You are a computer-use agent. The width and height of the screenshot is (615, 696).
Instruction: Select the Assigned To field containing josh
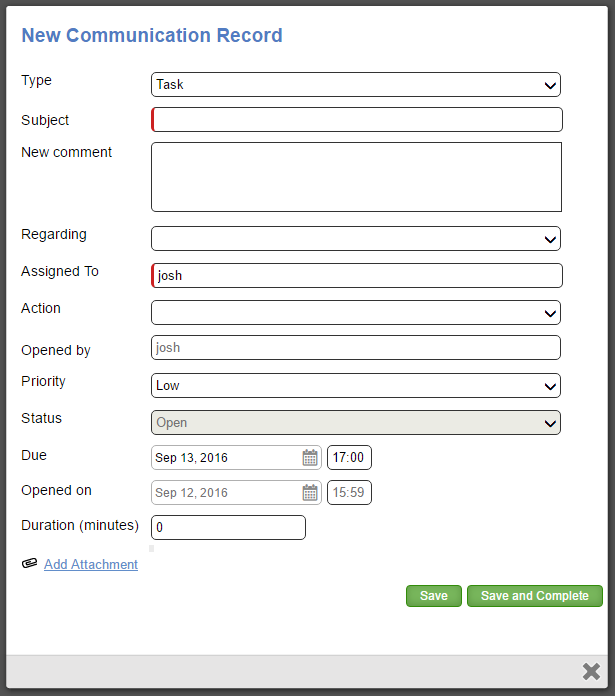(x=357, y=276)
